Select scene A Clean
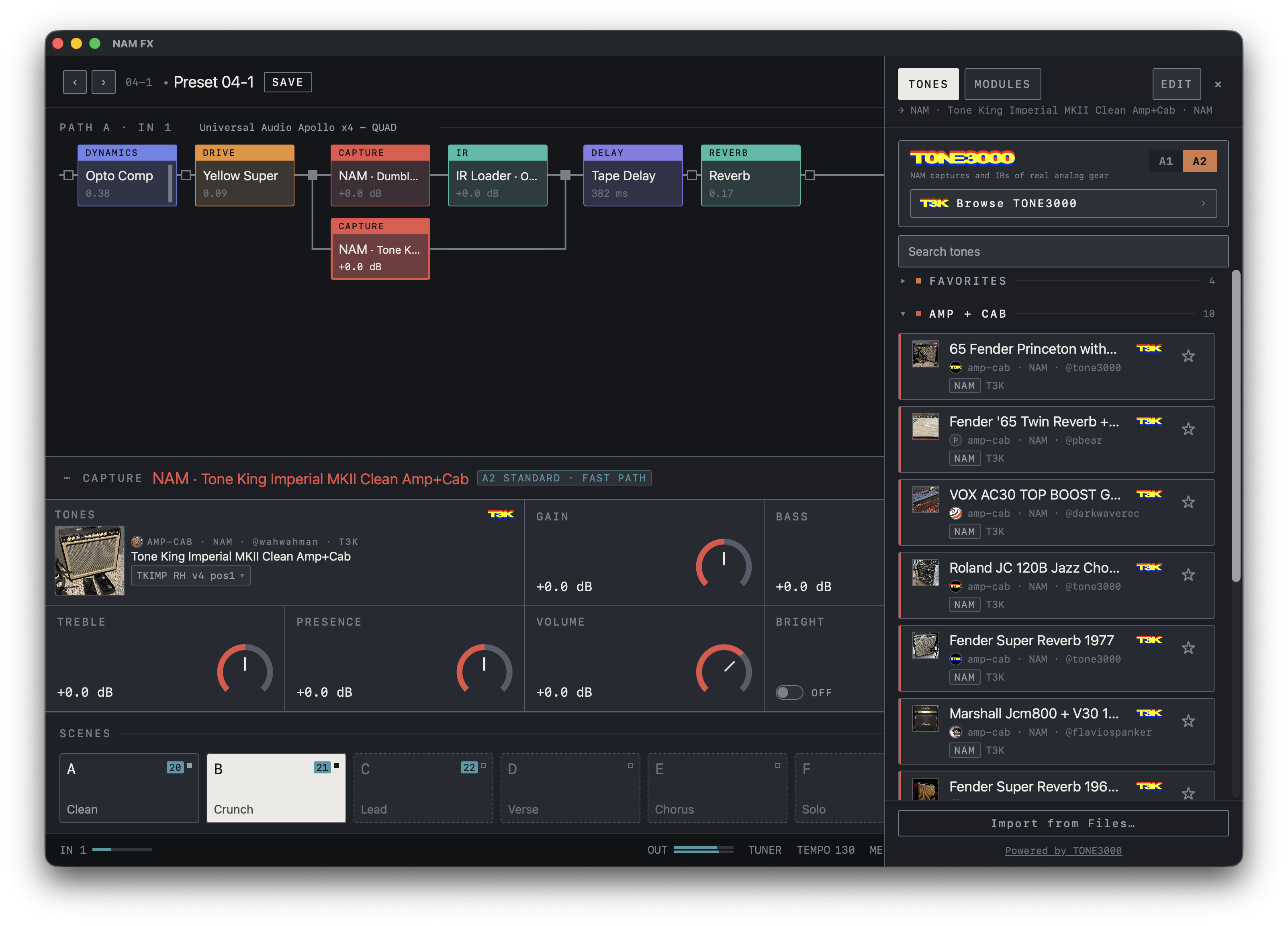1288x926 pixels. [129, 788]
